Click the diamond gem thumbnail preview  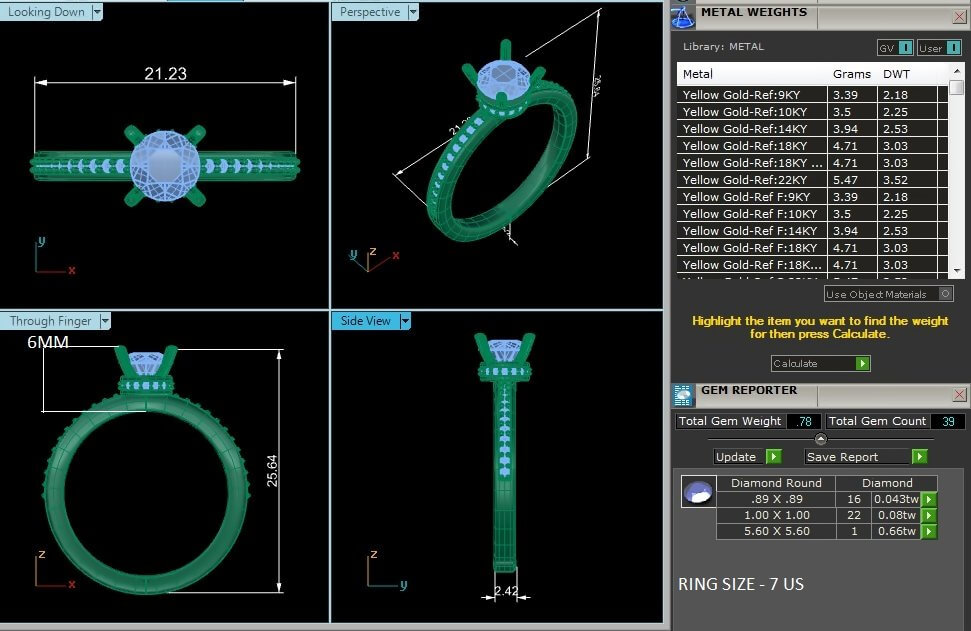699,492
